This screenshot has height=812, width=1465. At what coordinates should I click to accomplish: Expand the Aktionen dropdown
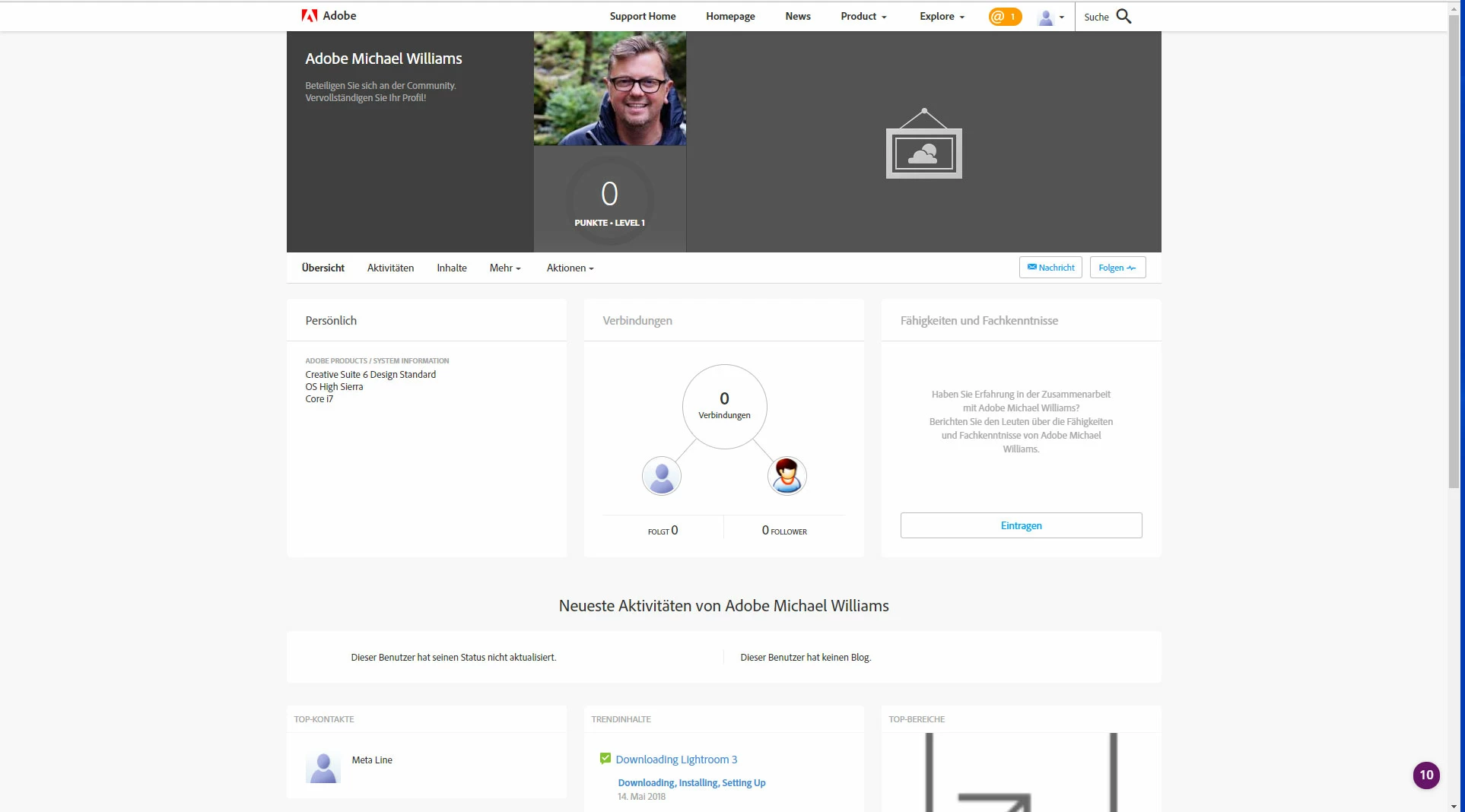coord(570,268)
